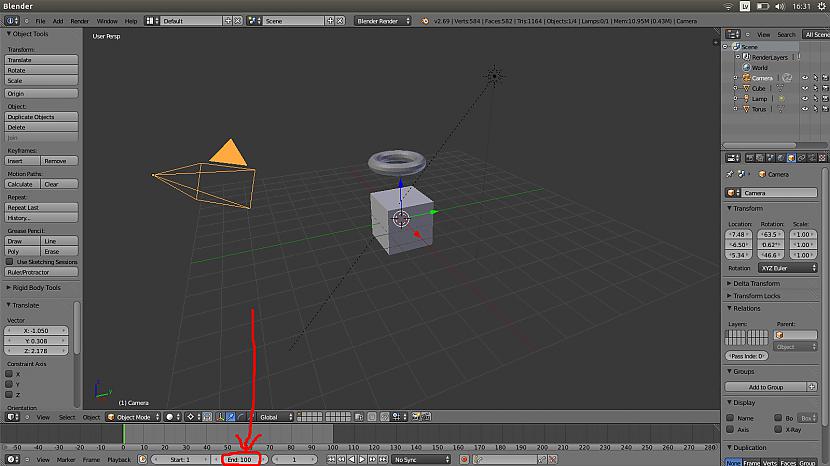Screen dimensions: 830x466
Task: Play the animation forward
Action: pyautogui.click(x=363, y=459)
